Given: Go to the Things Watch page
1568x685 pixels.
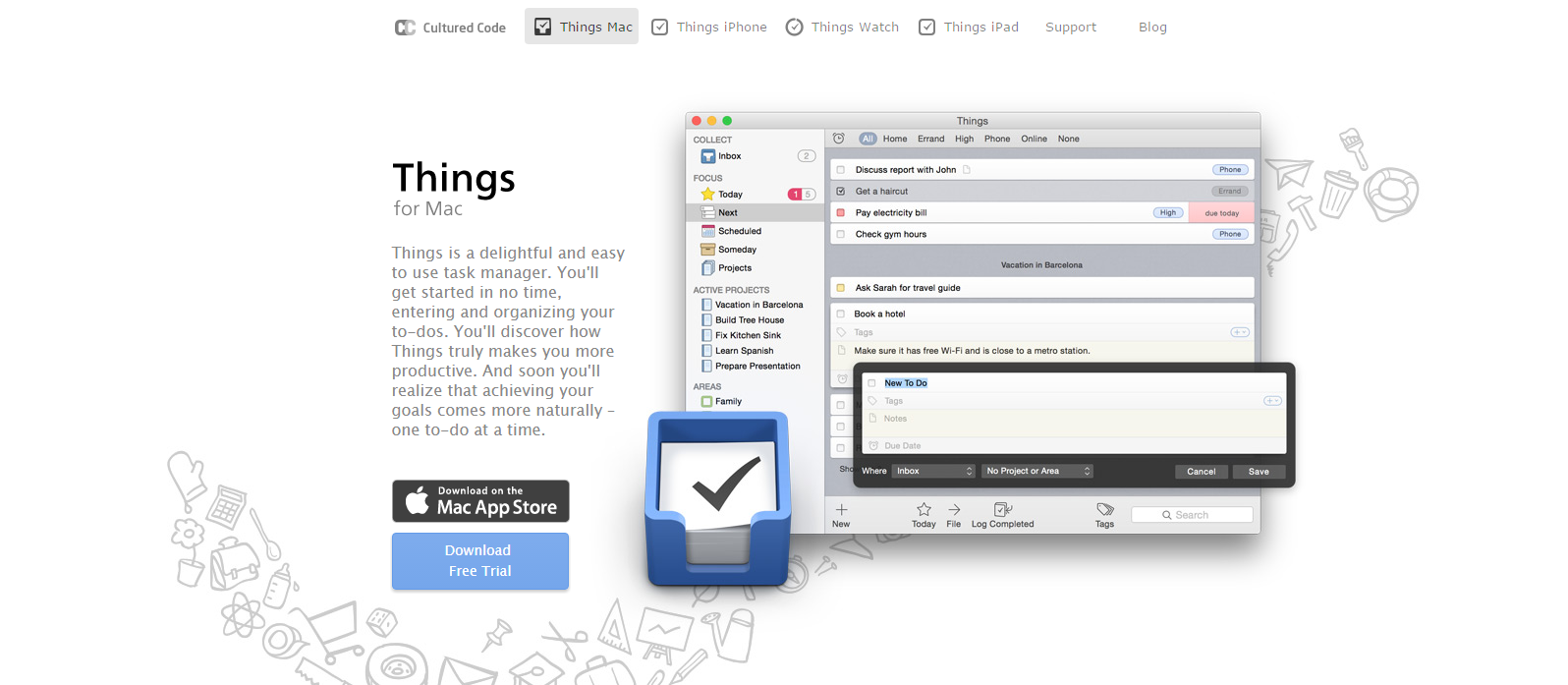Looking at the screenshot, I should (842, 27).
